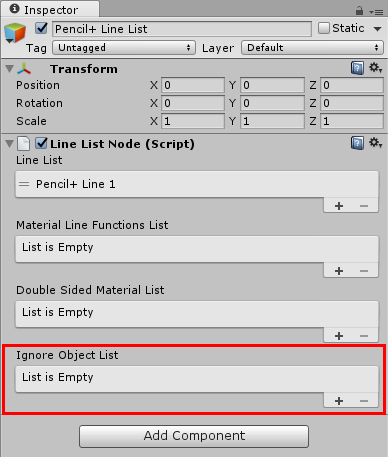Collapse the Transform component foldout

point(9,69)
